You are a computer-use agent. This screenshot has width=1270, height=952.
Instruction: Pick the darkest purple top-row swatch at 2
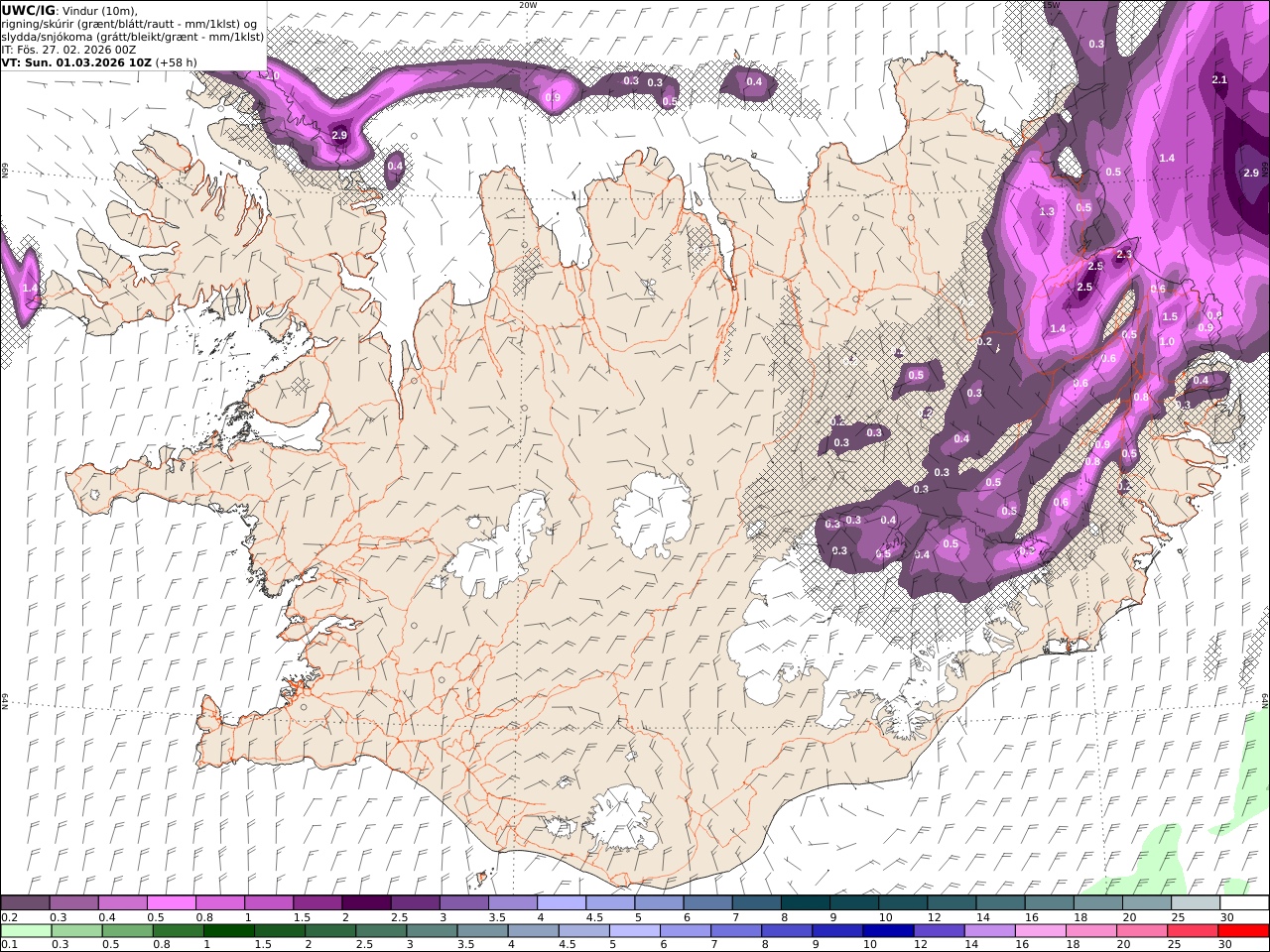tap(365, 903)
